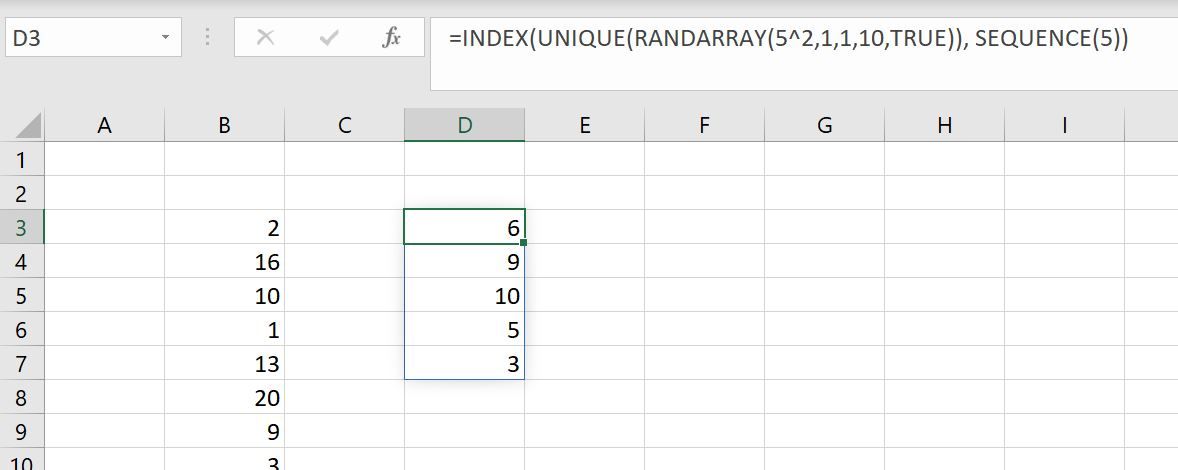Select row 8 header

(22, 397)
